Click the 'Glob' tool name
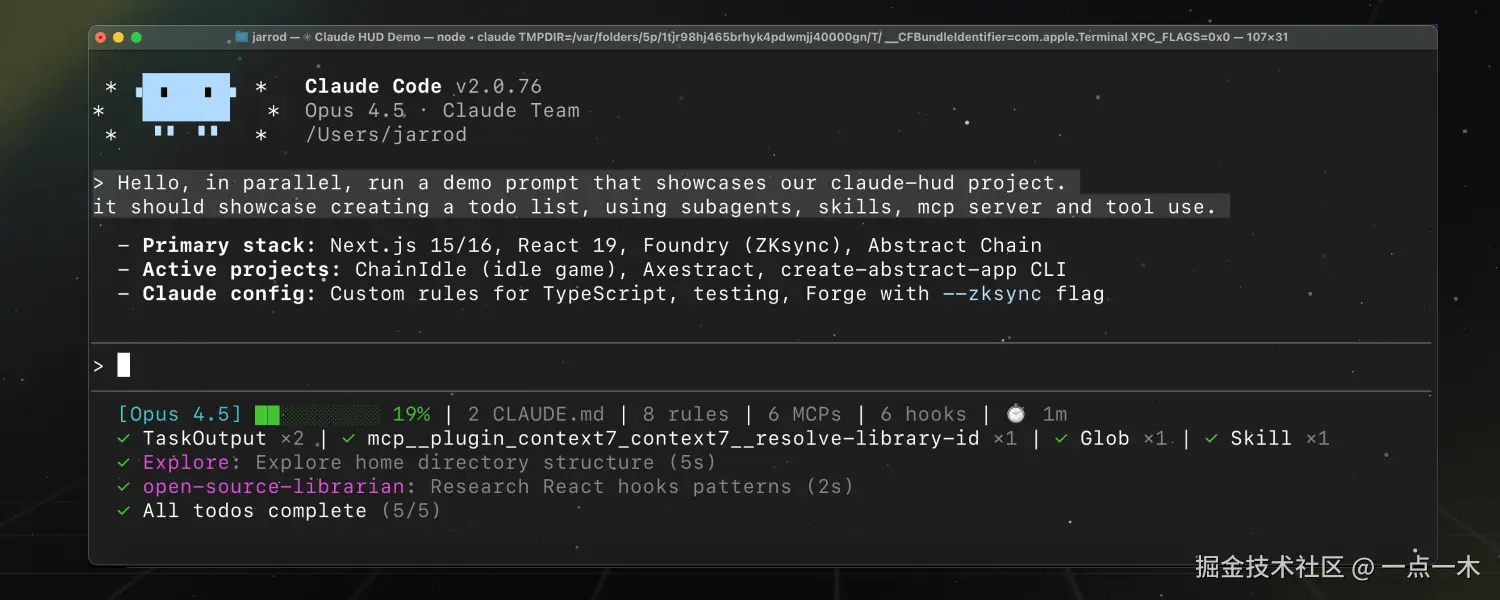The height and width of the screenshot is (600, 1500). pos(1105,439)
